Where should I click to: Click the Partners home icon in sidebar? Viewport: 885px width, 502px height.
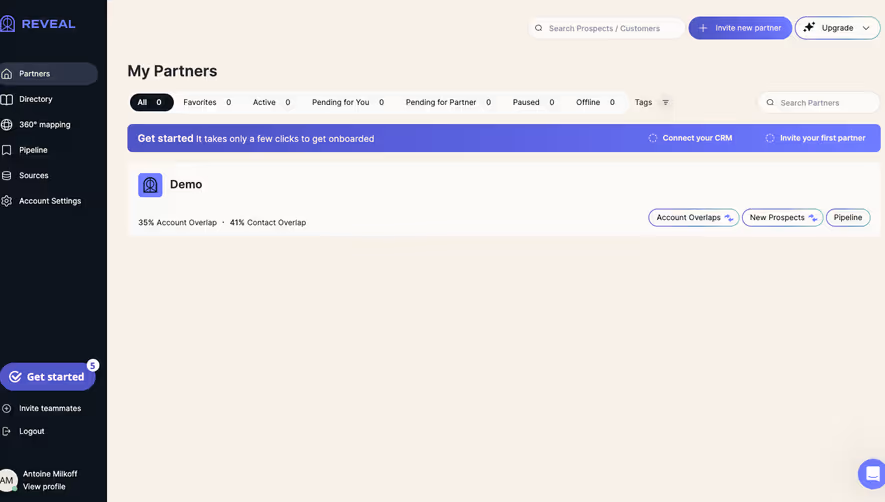pyautogui.click(x=7, y=74)
